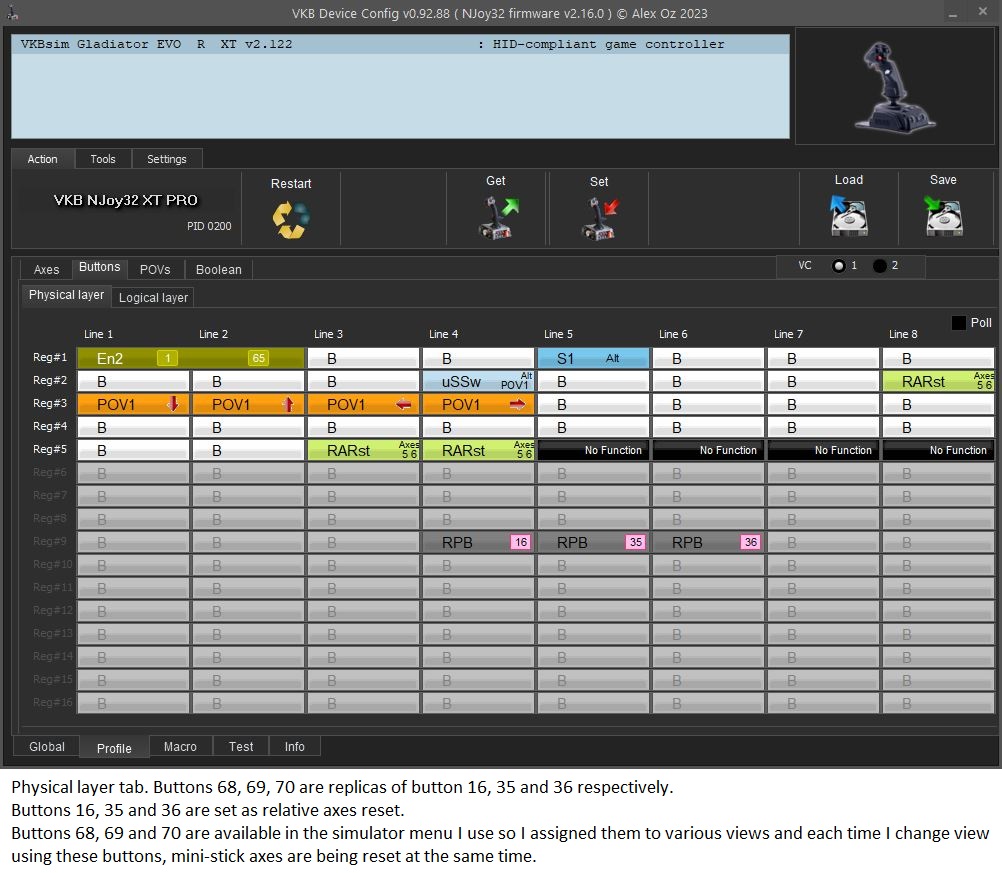
Task: Select VC radio button 1
Action: click(x=838, y=266)
